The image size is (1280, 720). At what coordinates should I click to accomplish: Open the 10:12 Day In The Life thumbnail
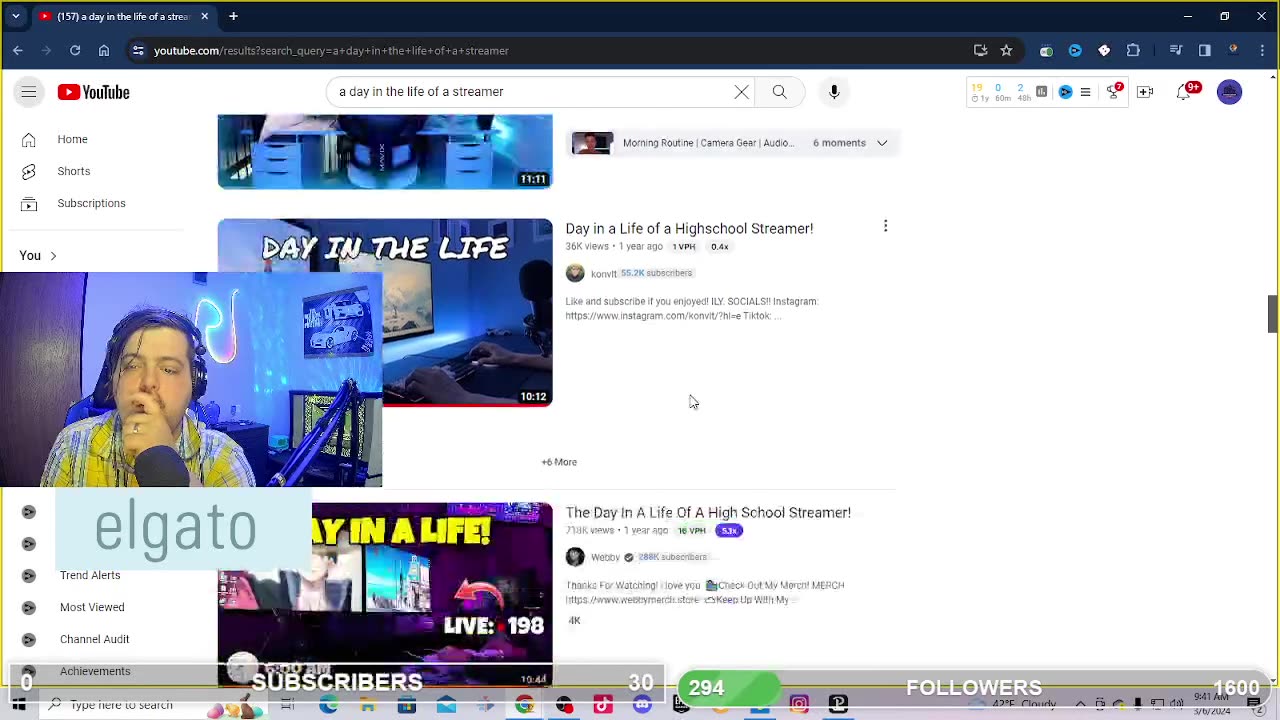pos(385,312)
